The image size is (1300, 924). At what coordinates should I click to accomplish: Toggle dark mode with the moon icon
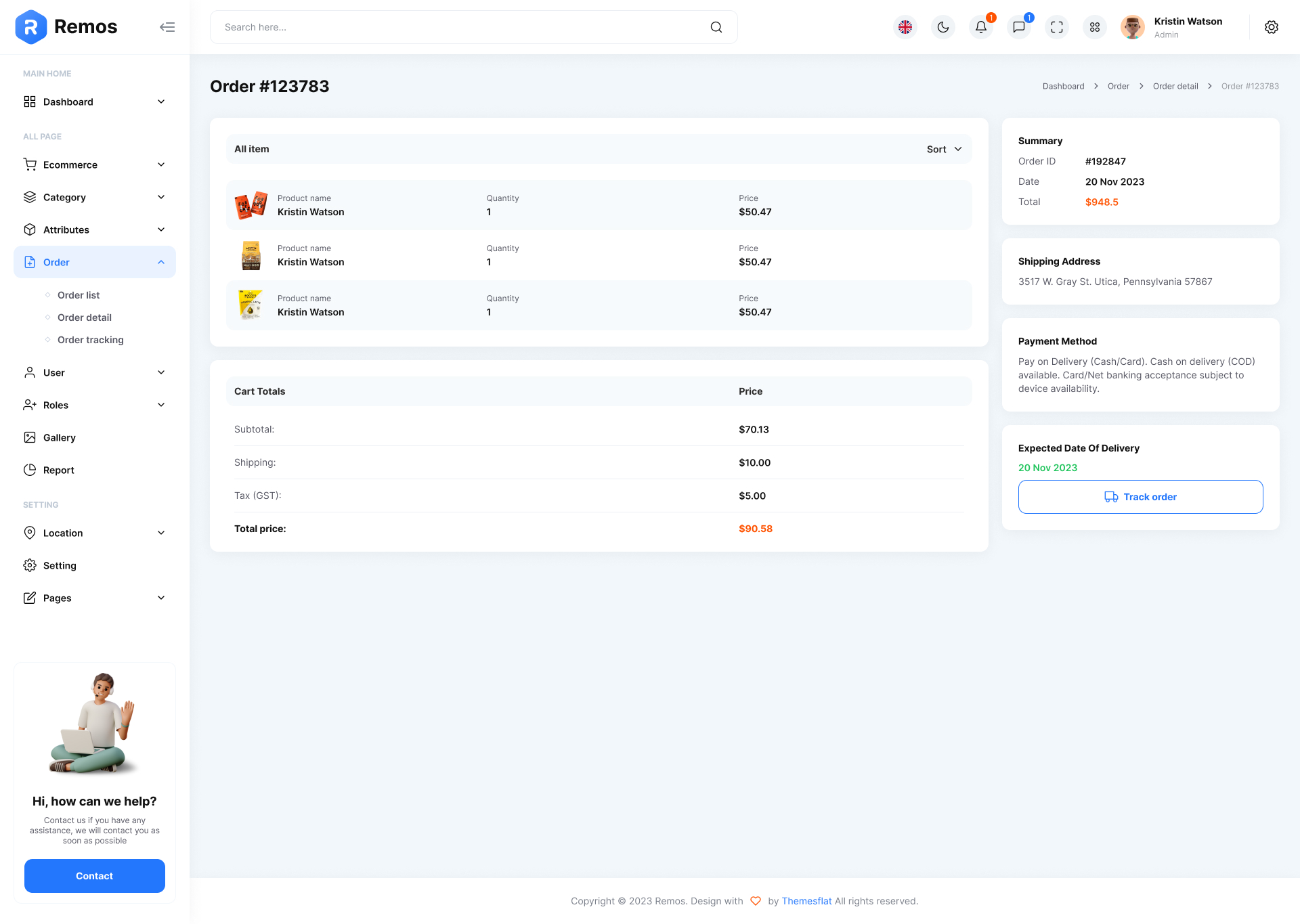coord(943,27)
